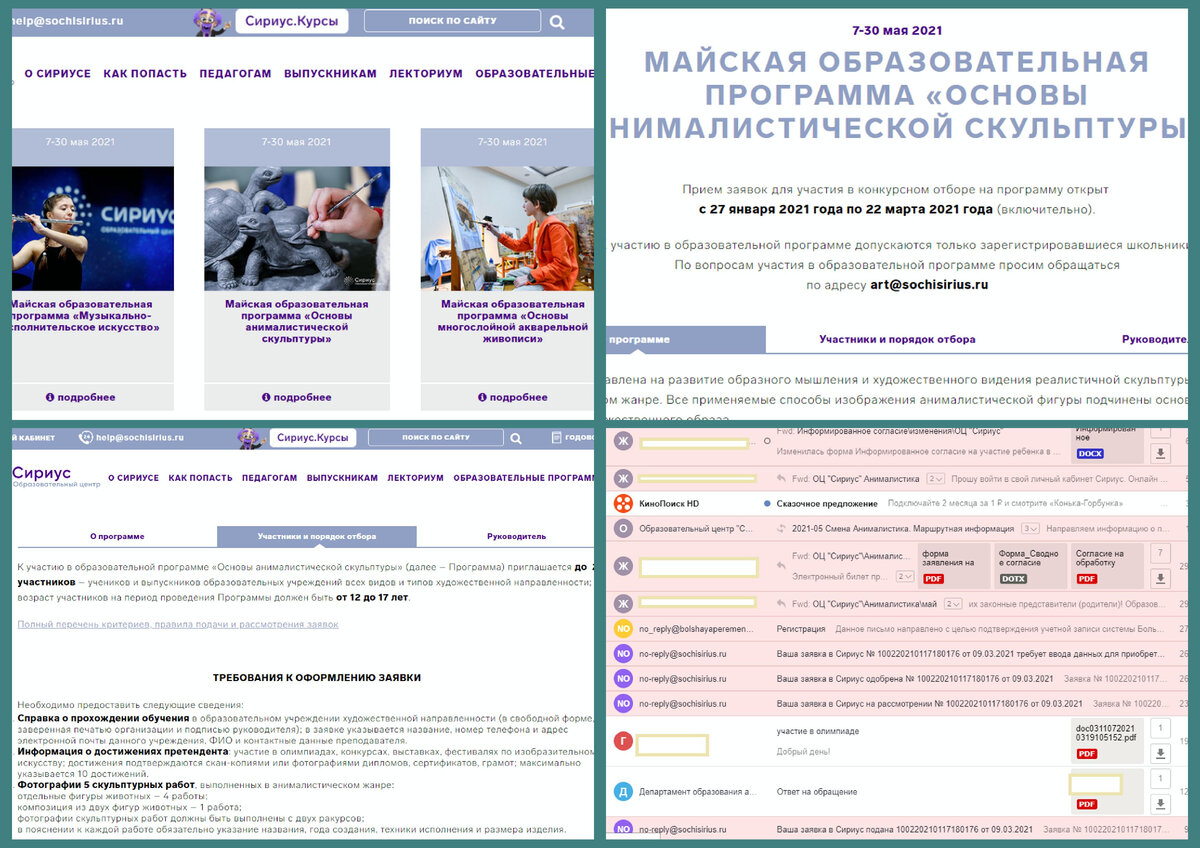Screen dimensions: 1200x848
Task: Expand thread count '2' on 'Анималистика\май' email
Action: 953,603
